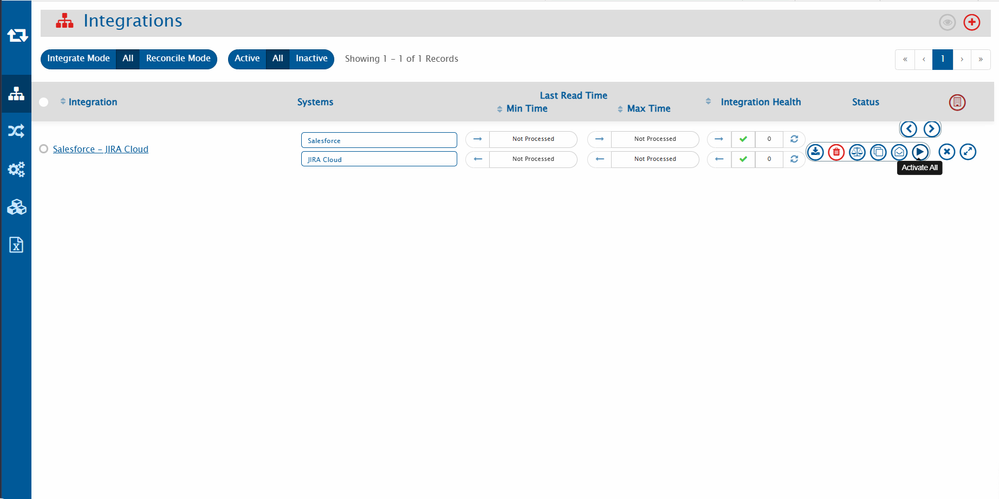Sort by Max Time column arrows

[620, 109]
